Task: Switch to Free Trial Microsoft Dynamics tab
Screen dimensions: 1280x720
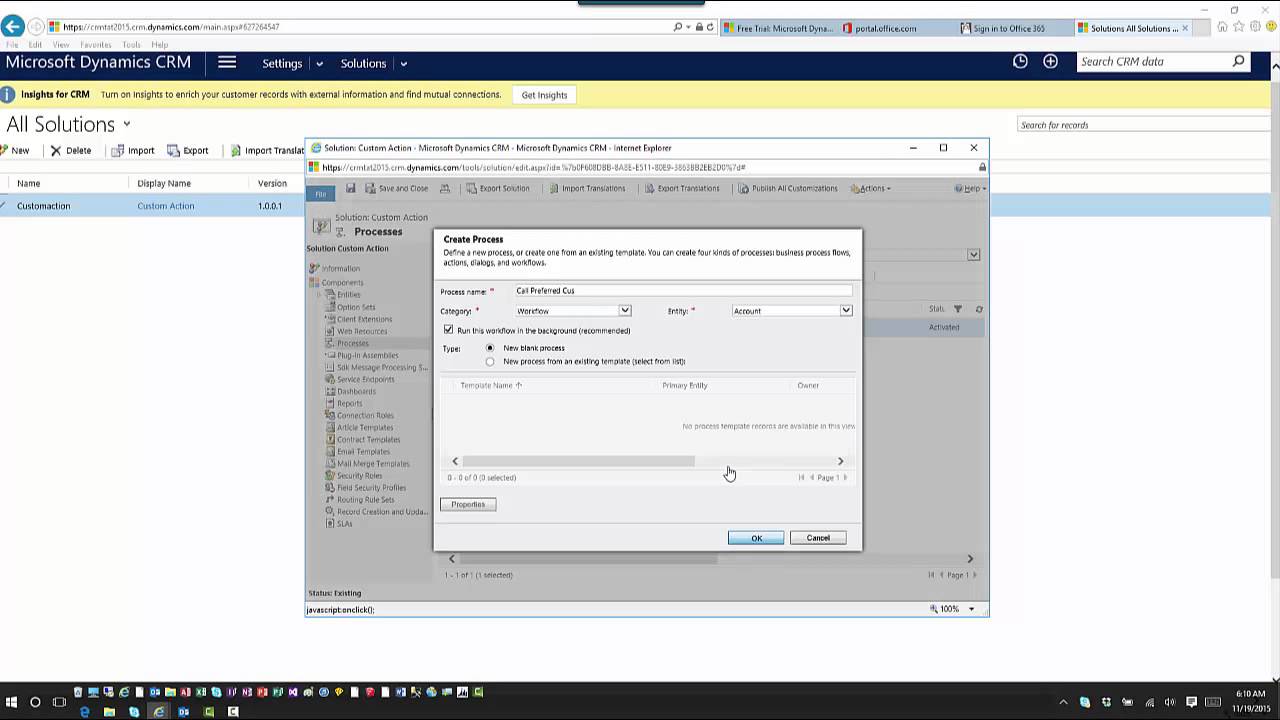Action: pyautogui.click(x=778, y=28)
